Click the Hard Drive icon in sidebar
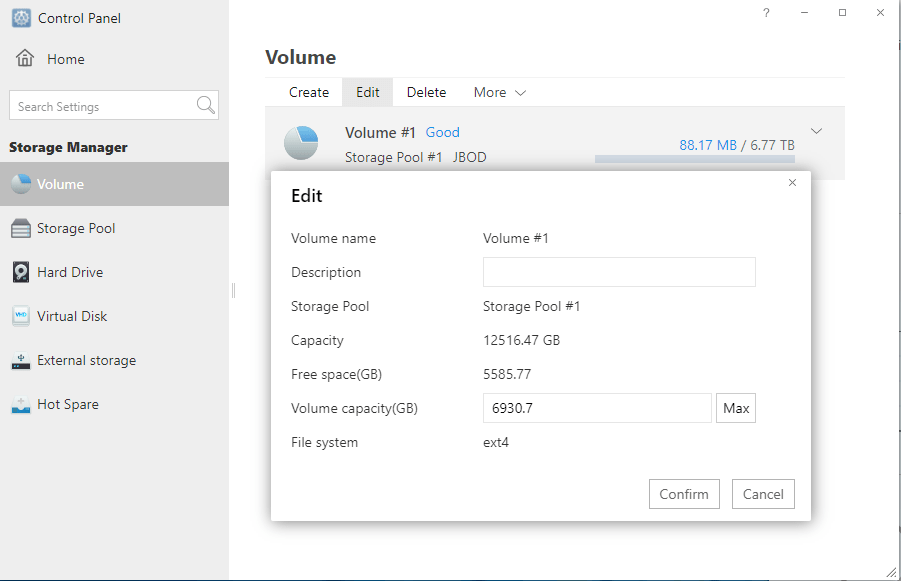The image size is (901, 581). [21, 273]
